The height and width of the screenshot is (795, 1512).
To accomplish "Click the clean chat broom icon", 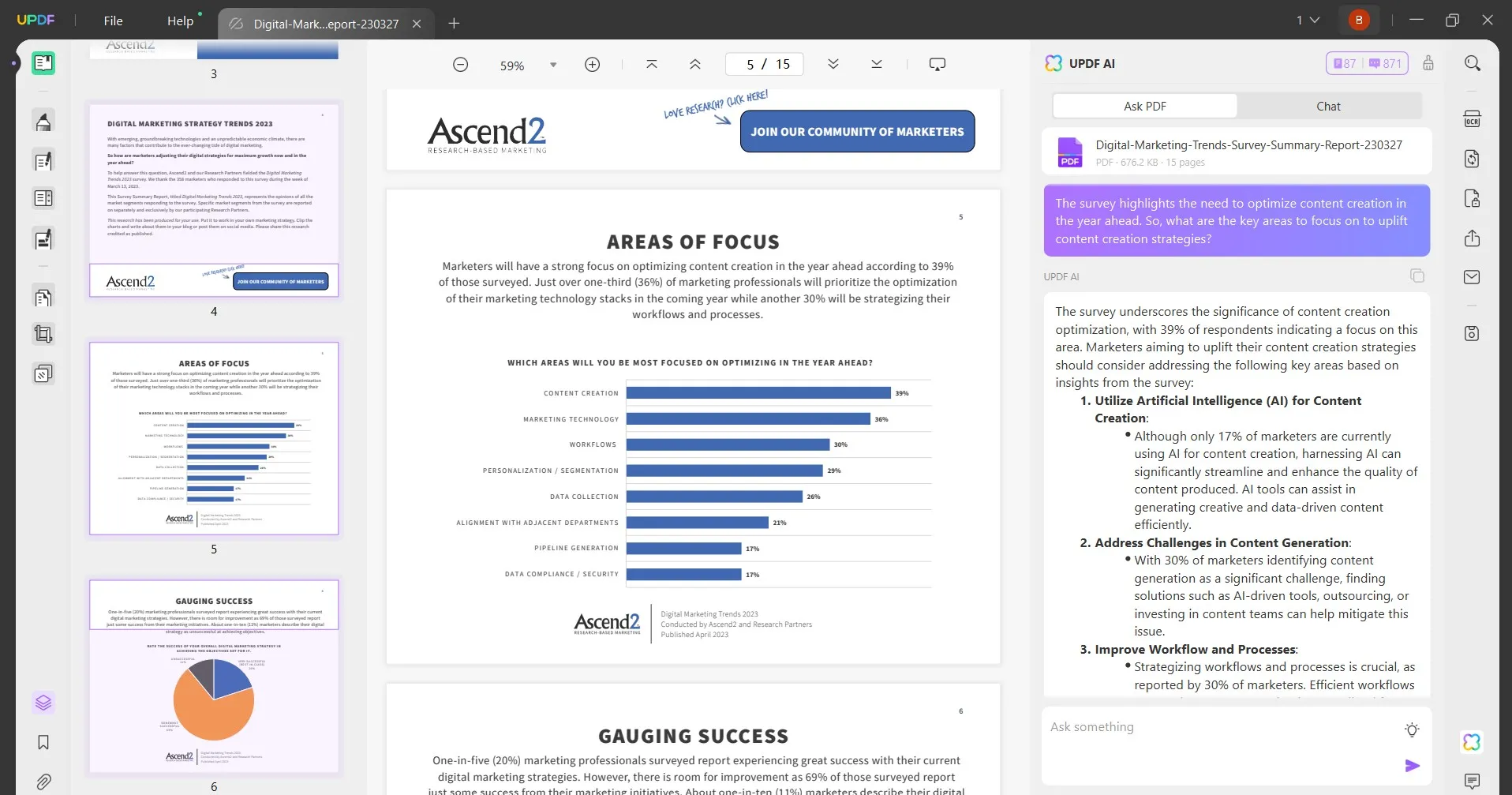I will point(1428,63).
